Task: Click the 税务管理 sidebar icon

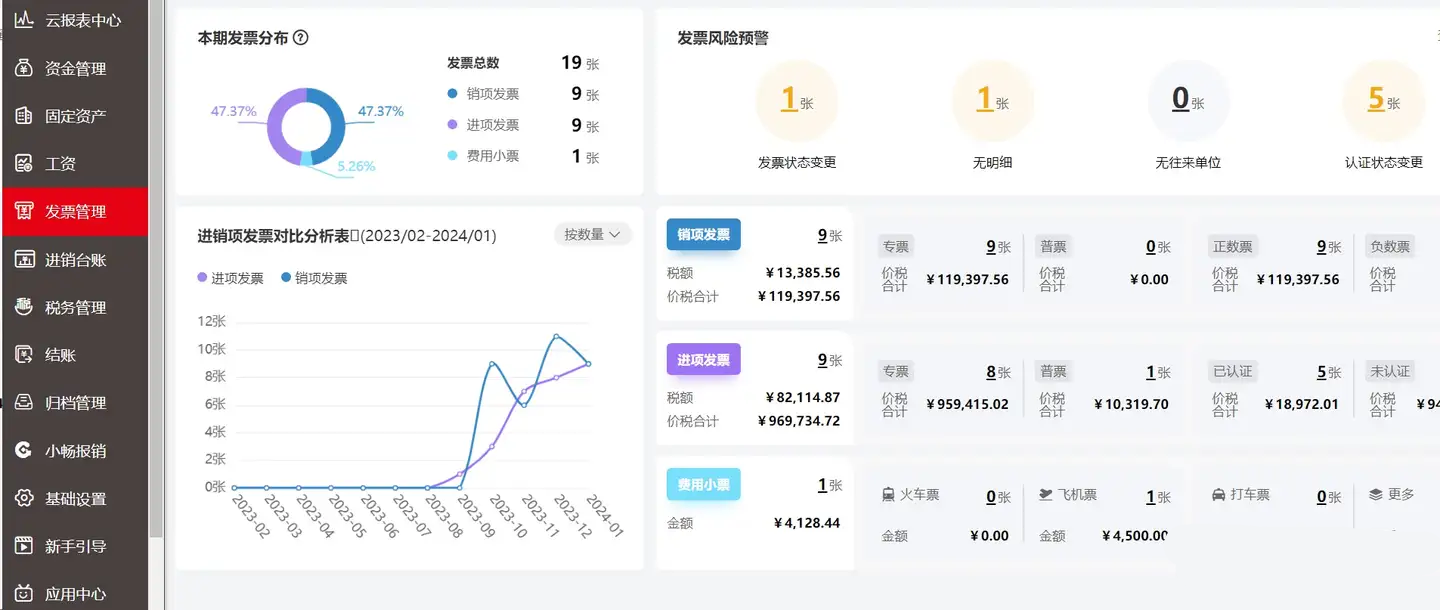Action: click(24, 307)
